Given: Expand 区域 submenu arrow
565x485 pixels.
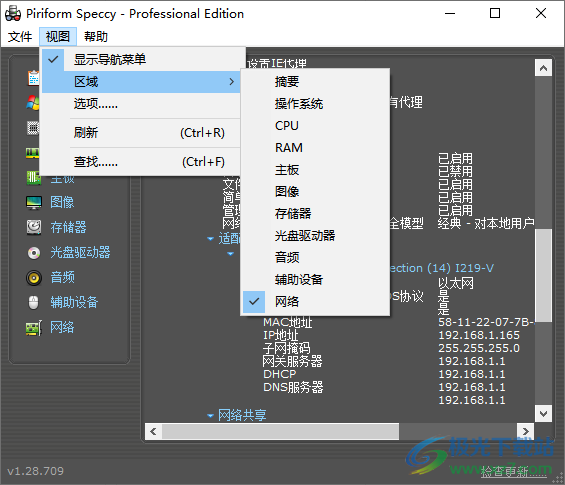Looking at the screenshot, I should click(x=232, y=82).
